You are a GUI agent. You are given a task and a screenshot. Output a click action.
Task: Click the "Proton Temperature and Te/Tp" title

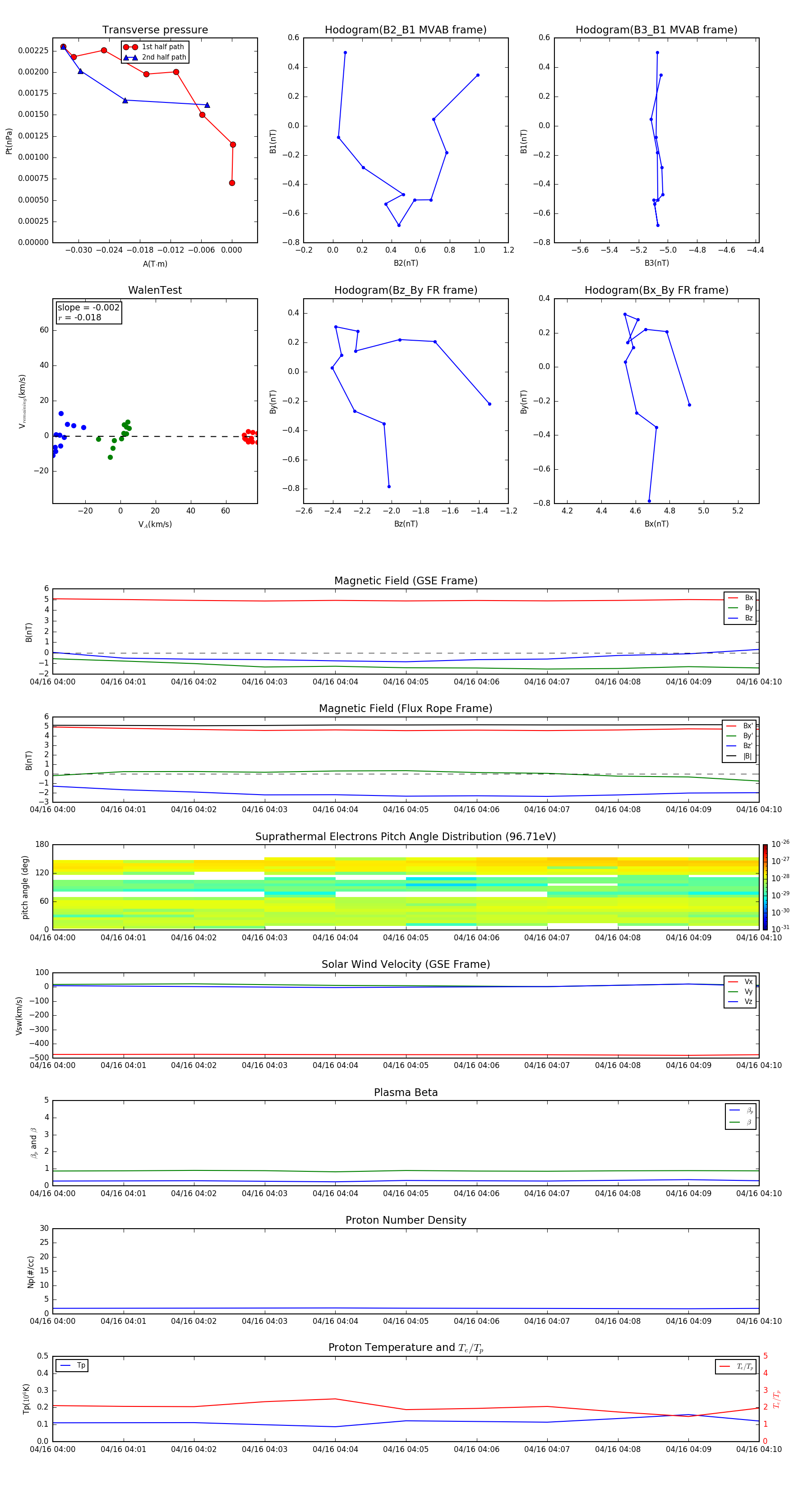point(406,1348)
